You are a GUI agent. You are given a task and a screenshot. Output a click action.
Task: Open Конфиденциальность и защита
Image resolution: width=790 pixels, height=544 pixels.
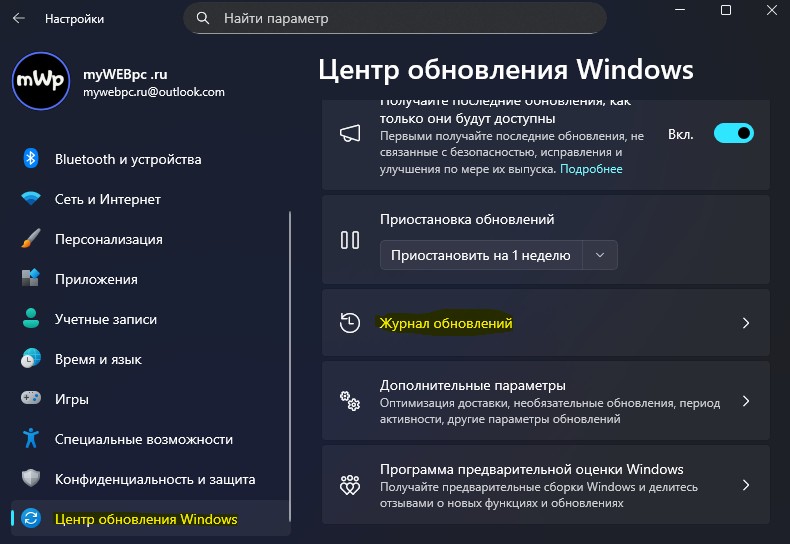pos(150,479)
